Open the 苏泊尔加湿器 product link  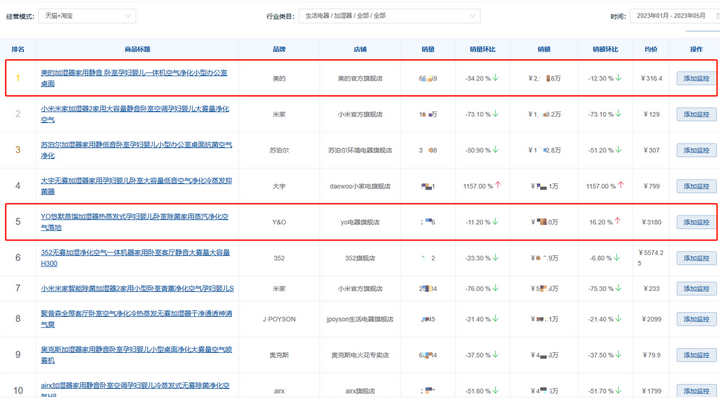[136, 150]
